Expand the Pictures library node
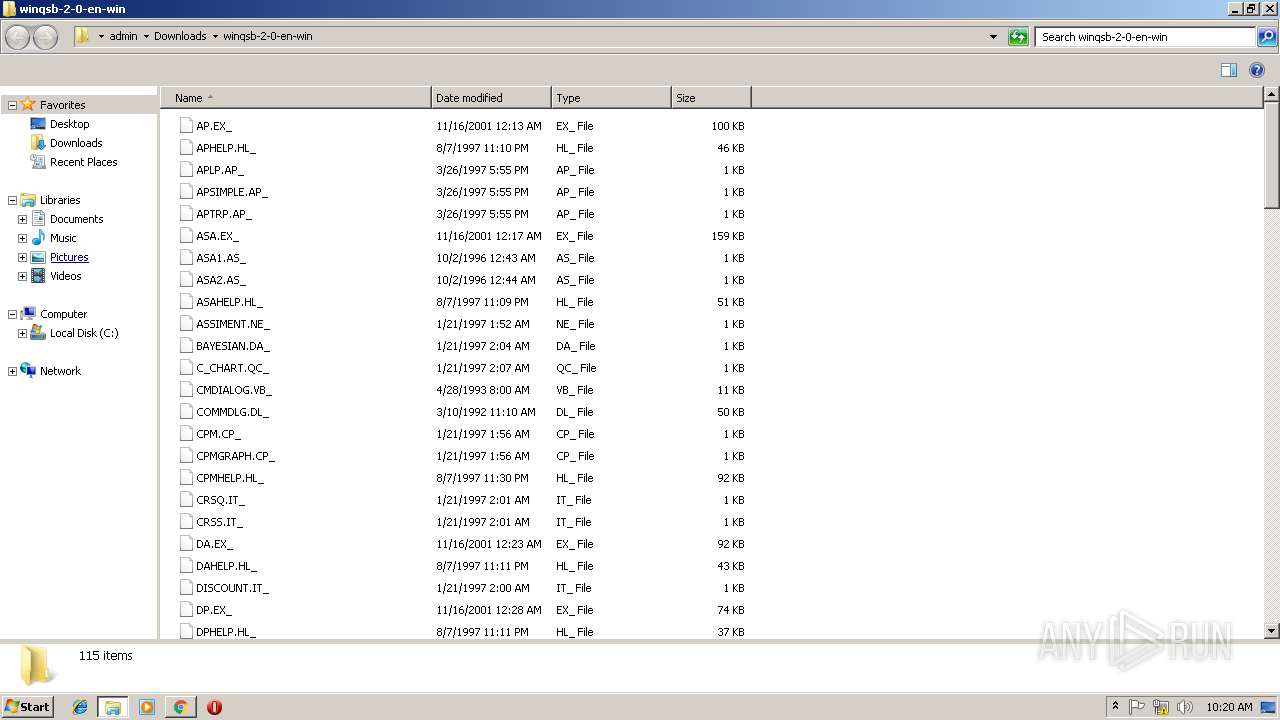The width and height of the screenshot is (1280, 720). coord(22,257)
